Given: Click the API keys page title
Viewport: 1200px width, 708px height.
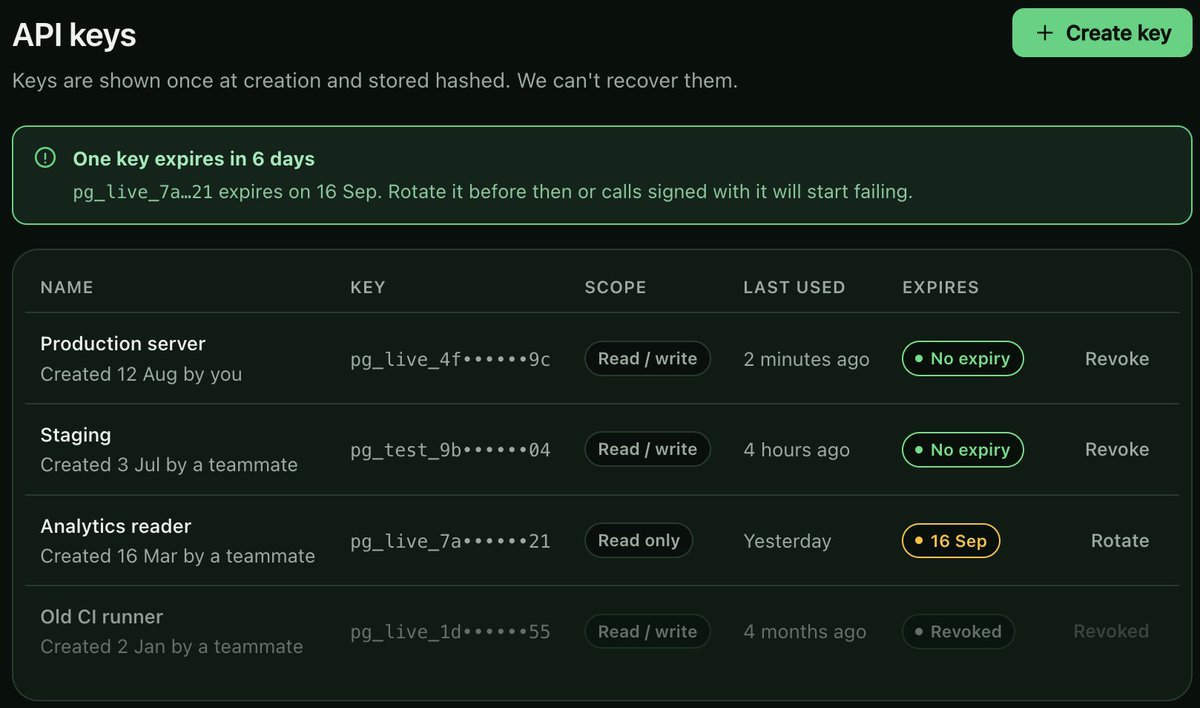Looking at the screenshot, I should point(74,35).
